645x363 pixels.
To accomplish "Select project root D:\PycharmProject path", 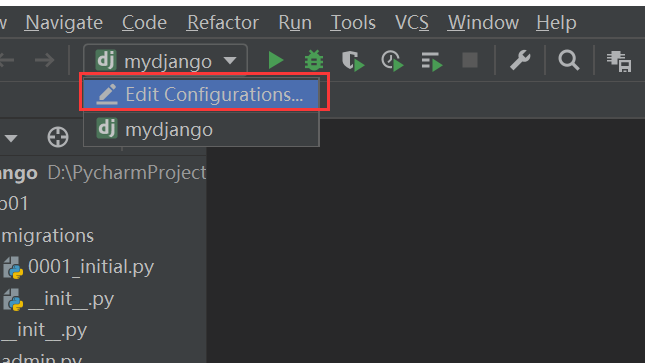I will click(x=127, y=172).
